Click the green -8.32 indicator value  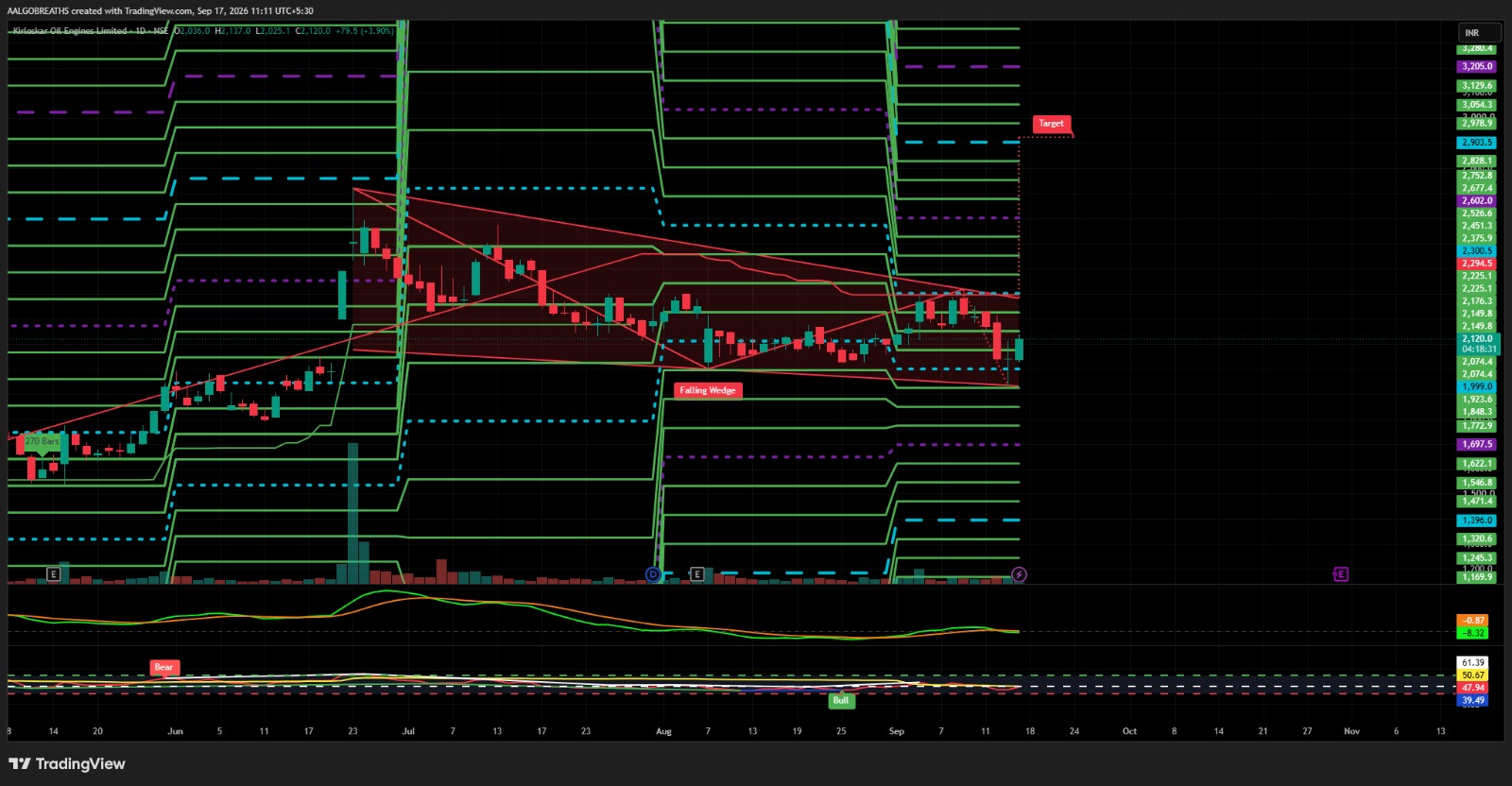coord(1474,633)
